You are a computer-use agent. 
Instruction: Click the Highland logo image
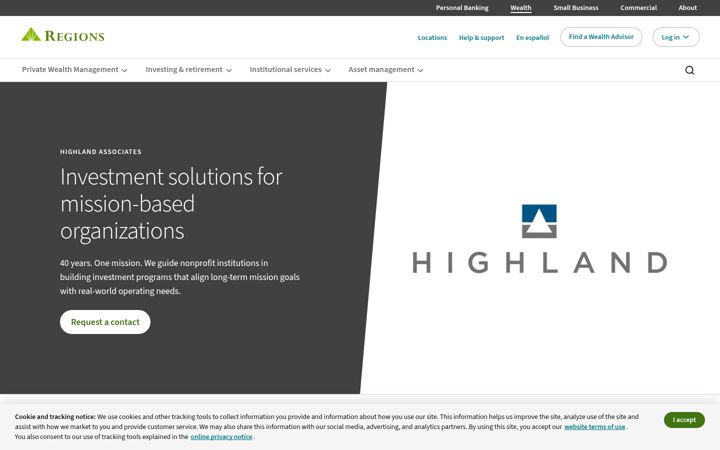[x=539, y=239]
